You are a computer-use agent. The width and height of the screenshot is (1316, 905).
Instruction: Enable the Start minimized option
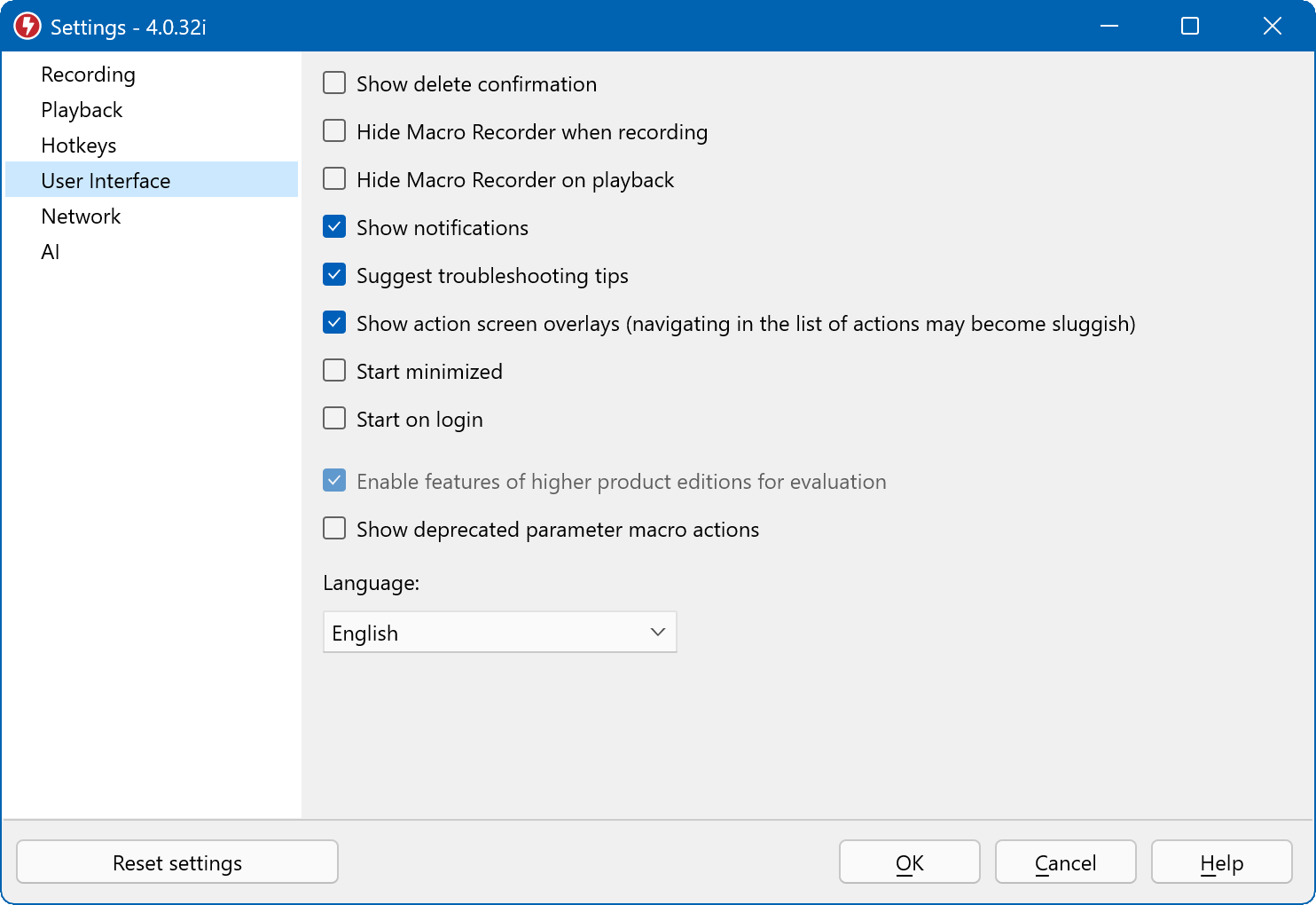334,371
